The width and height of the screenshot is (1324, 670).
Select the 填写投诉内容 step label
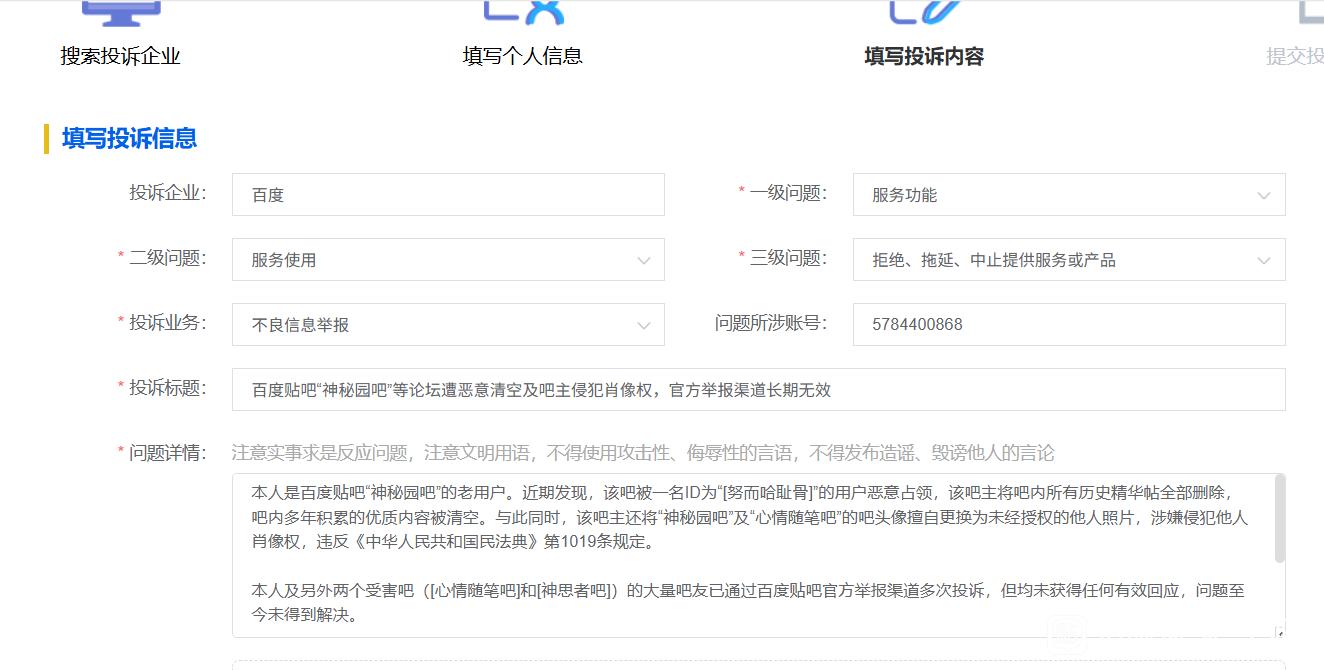click(924, 57)
